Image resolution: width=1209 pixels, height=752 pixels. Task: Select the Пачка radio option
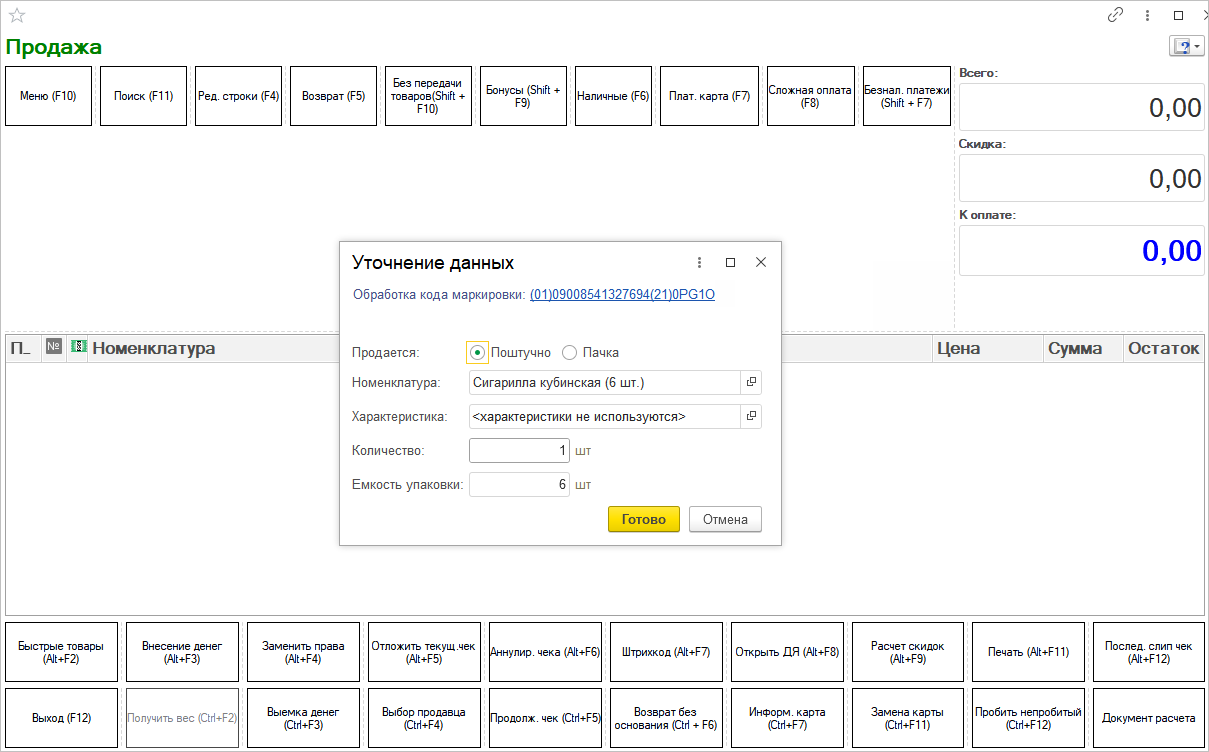click(x=570, y=352)
